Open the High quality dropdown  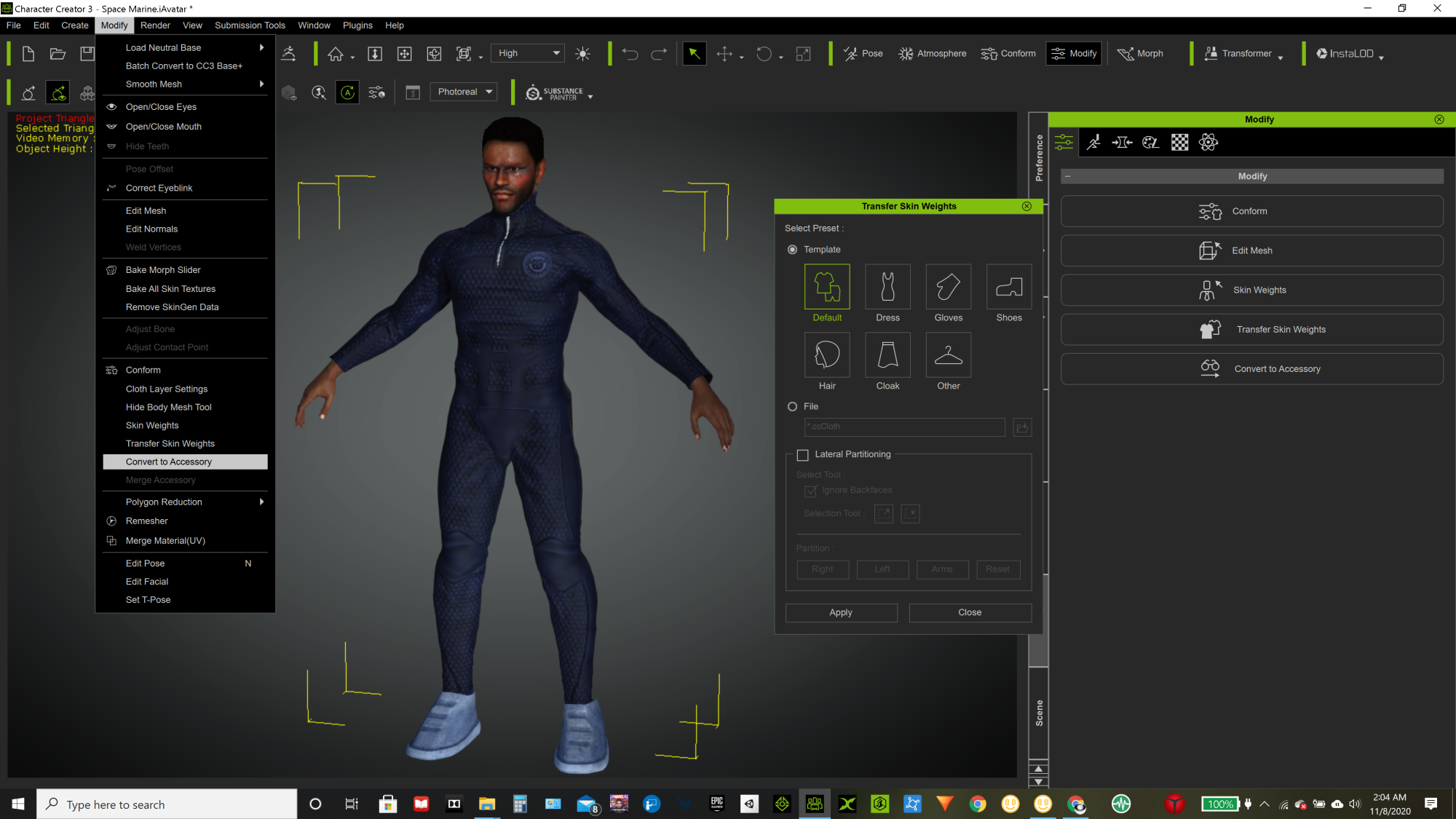(x=528, y=53)
